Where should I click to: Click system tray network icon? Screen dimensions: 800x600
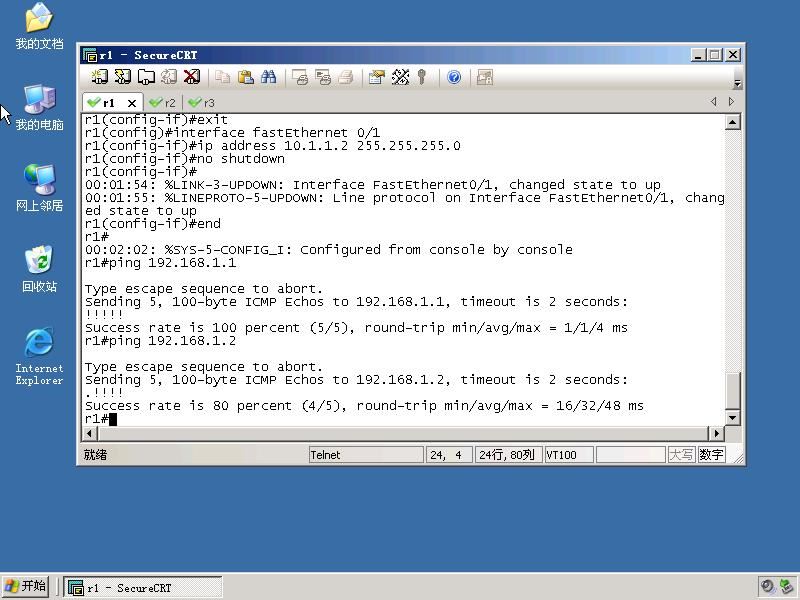786,586
